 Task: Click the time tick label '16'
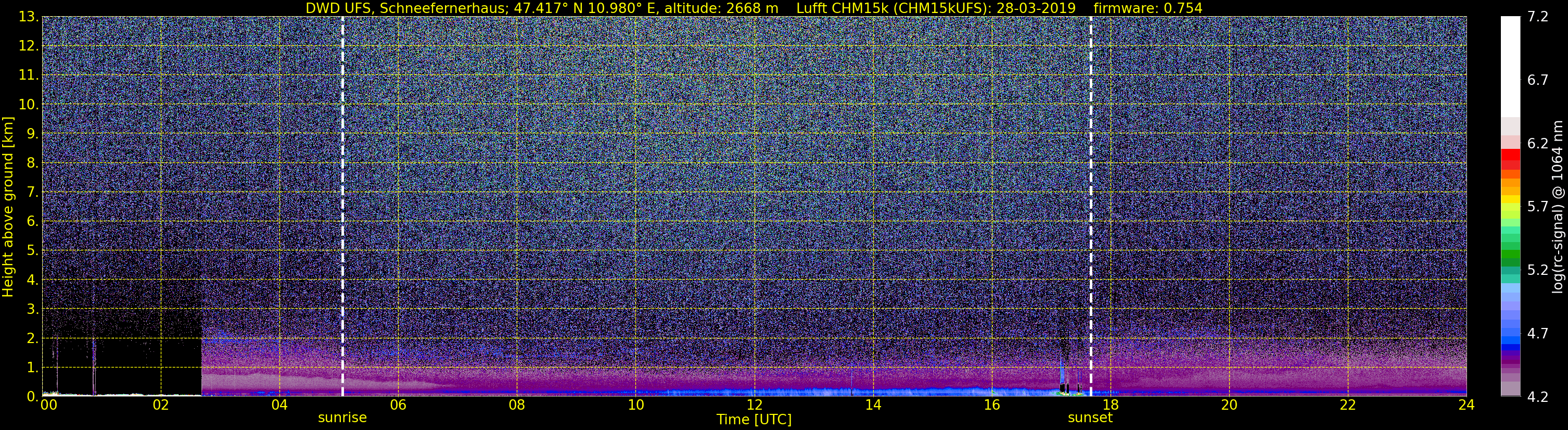(991, 405)
